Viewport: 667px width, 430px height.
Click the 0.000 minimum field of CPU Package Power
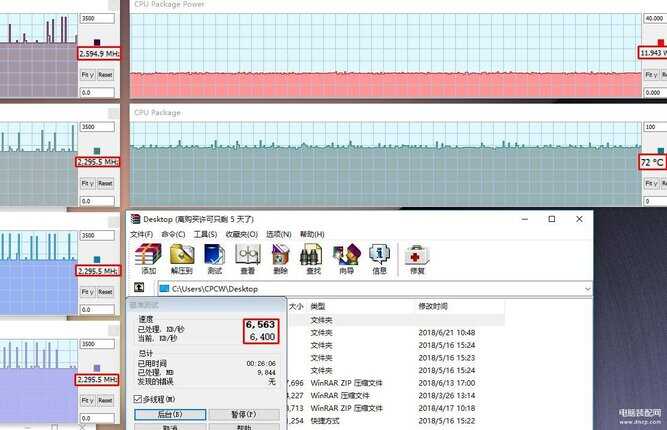tap(655, 92)
